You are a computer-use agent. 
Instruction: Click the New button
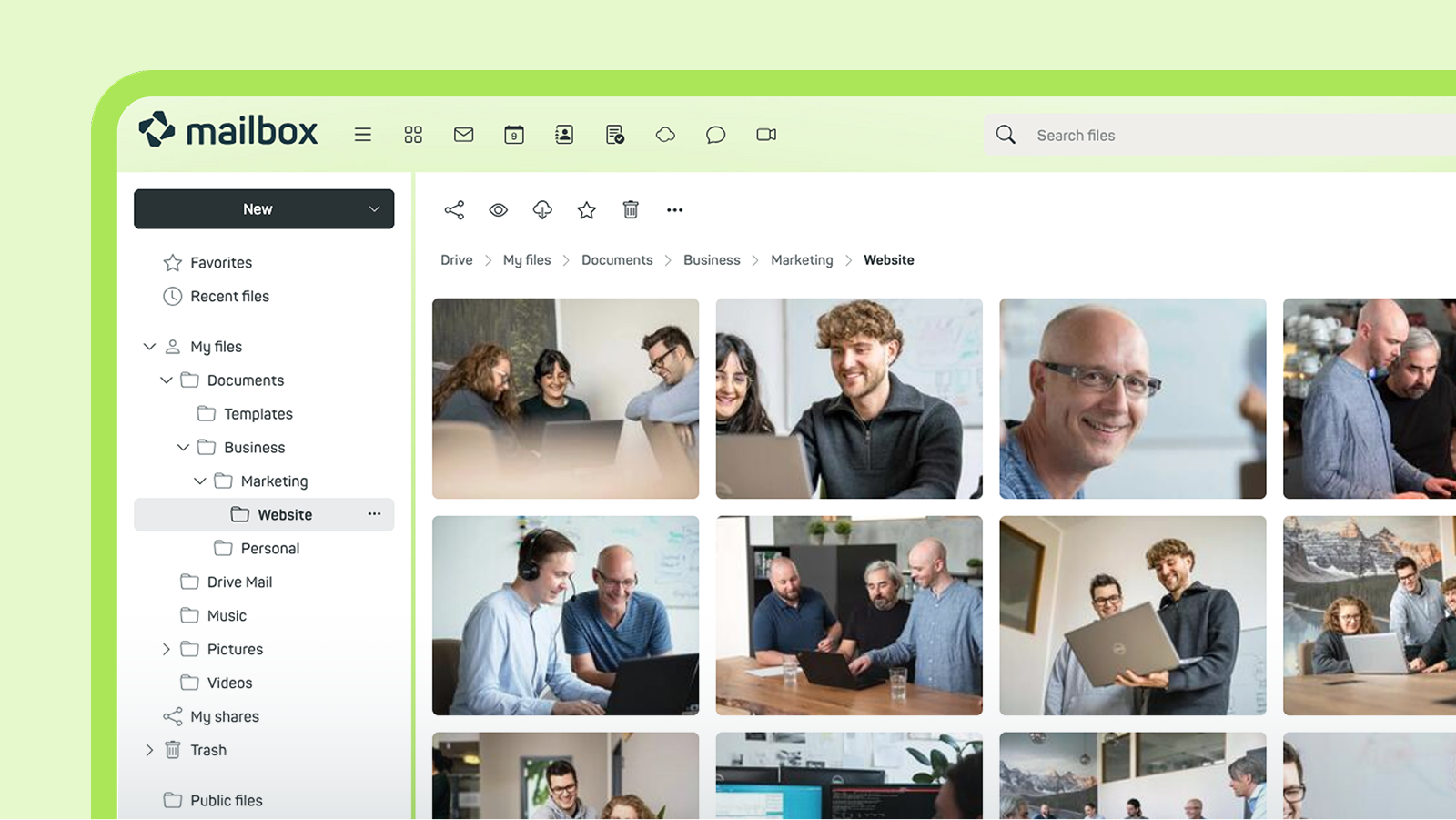[259, 208]
